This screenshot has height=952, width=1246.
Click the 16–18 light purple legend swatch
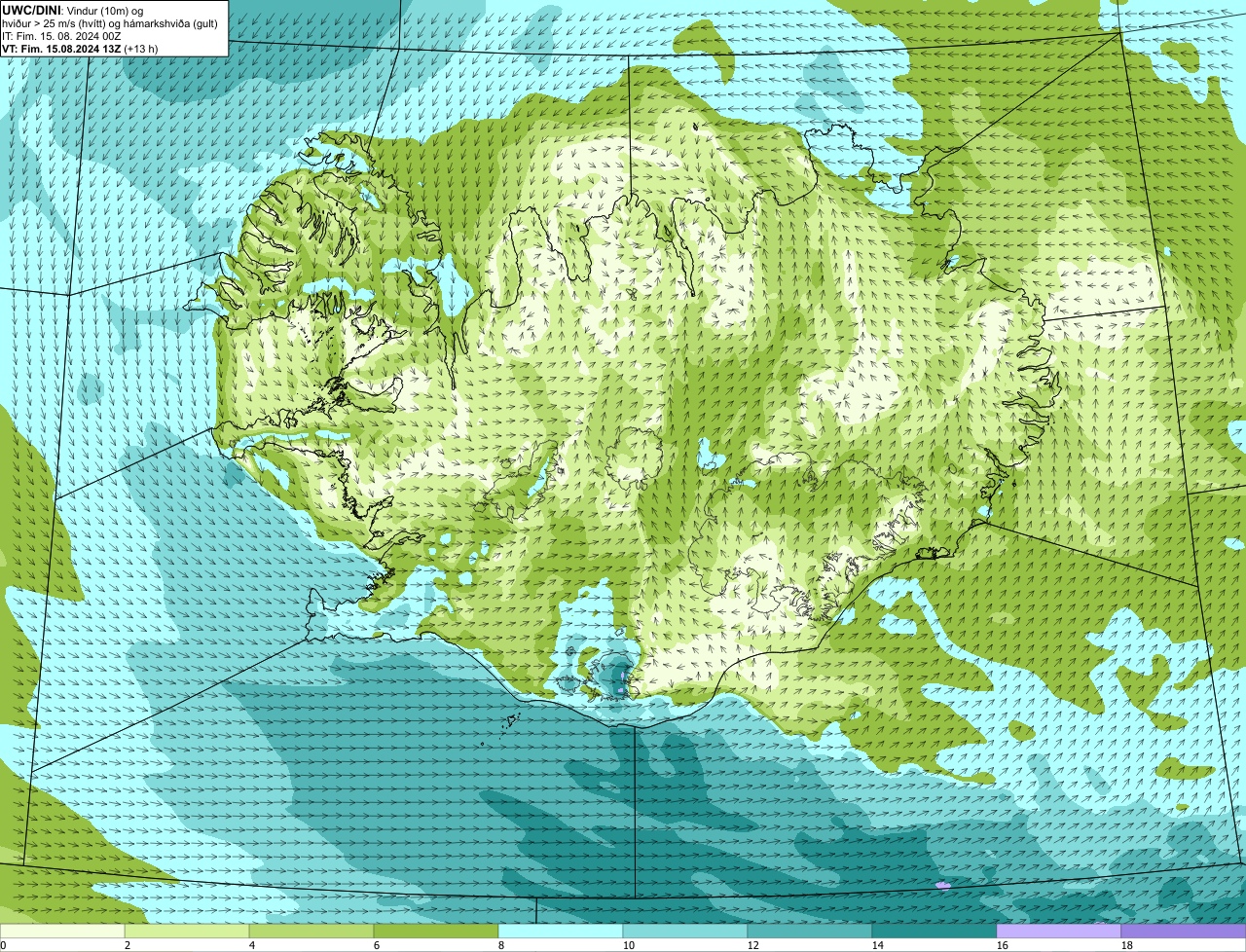[x=1059, y=931]
